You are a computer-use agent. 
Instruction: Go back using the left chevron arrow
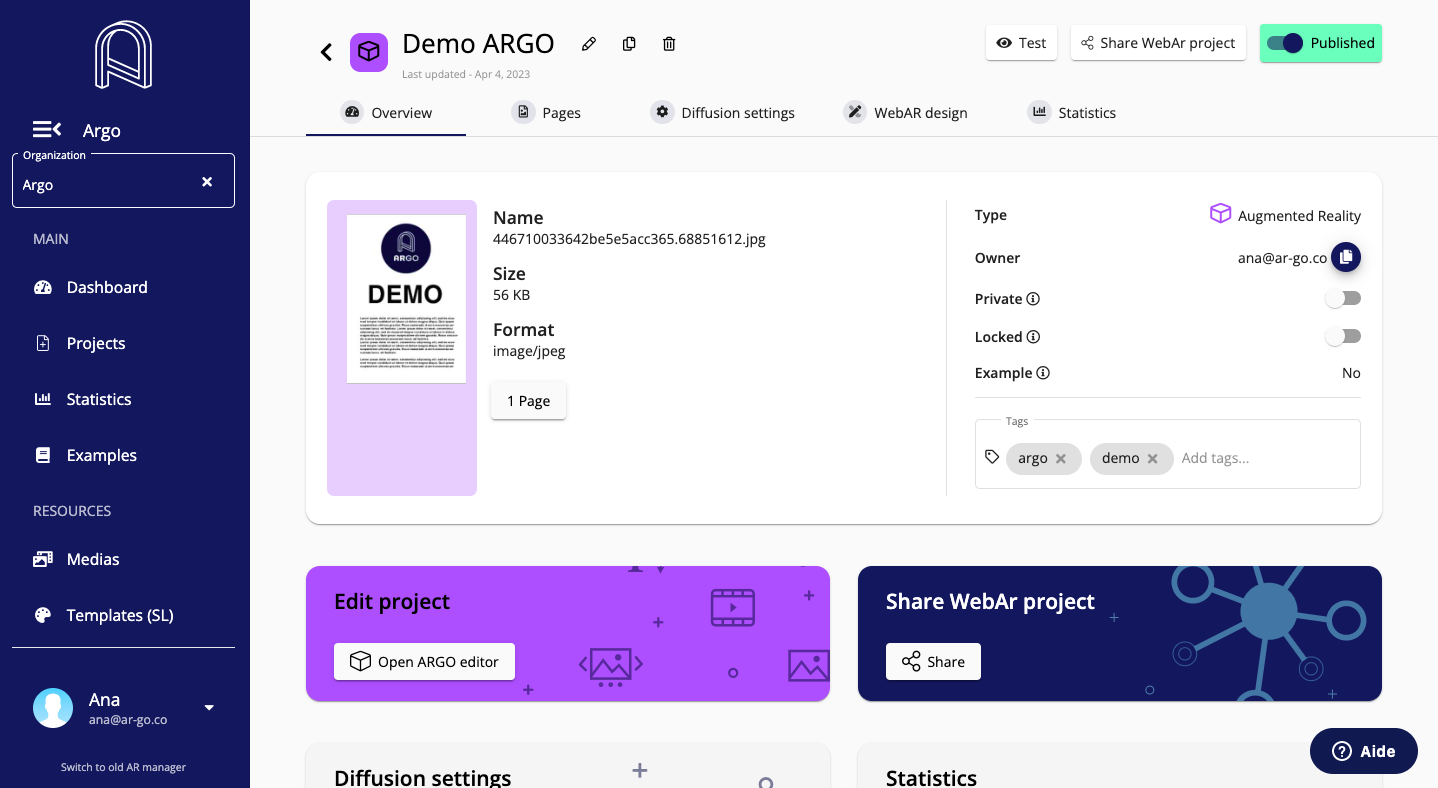pyautogui.click(x=326, y=52)
